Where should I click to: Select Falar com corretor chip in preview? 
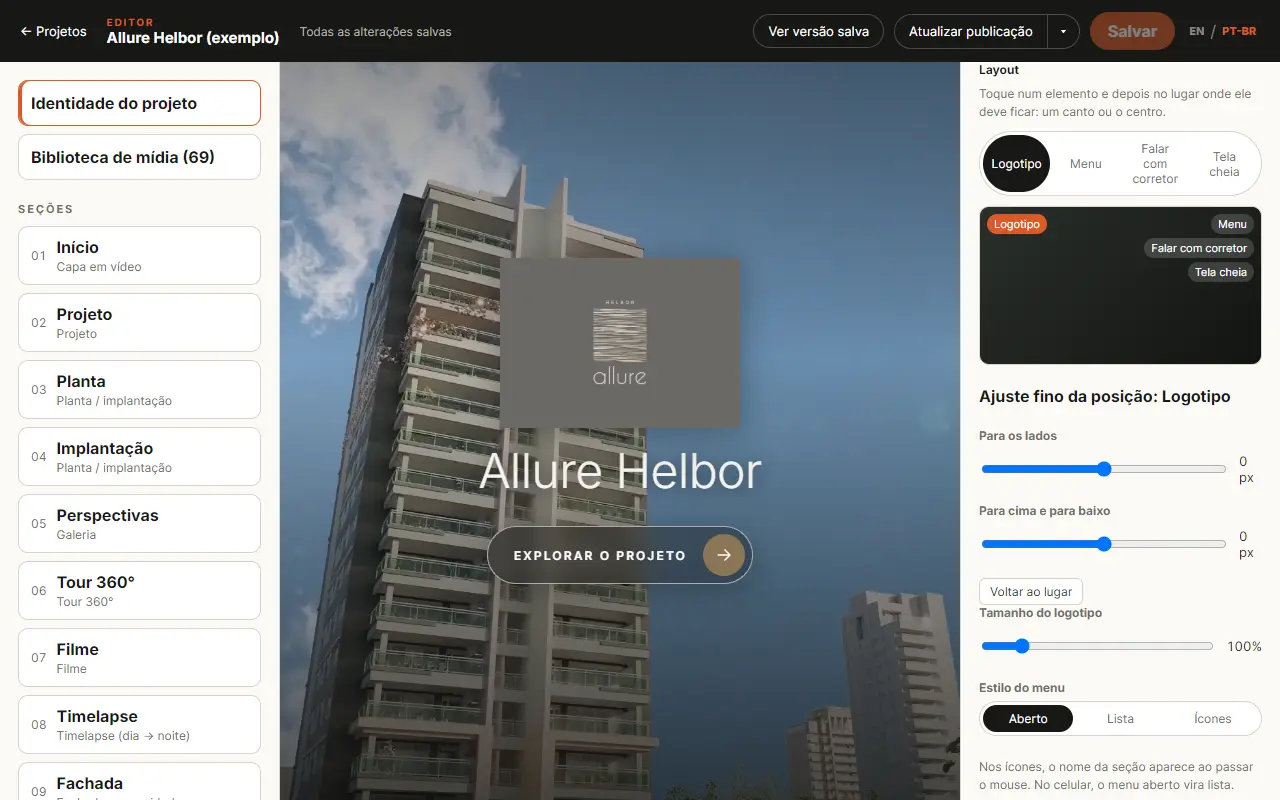(x=1199, y=248)
